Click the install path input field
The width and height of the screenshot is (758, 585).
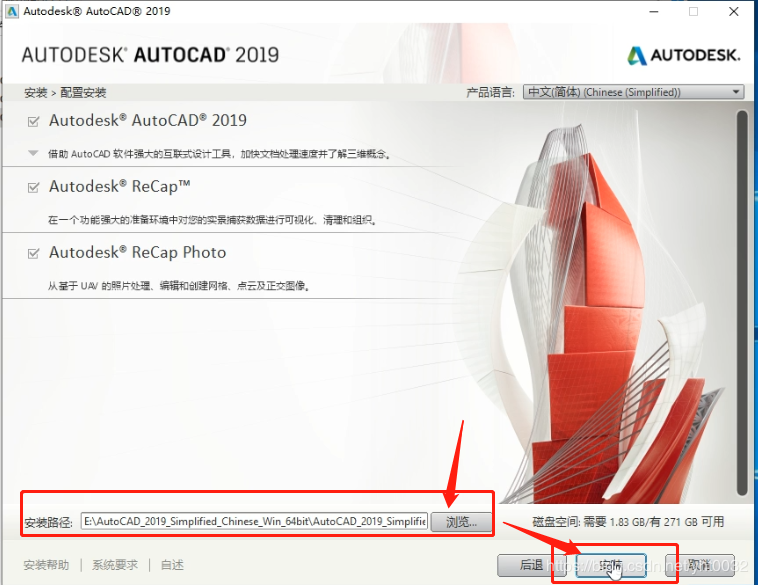254,521
